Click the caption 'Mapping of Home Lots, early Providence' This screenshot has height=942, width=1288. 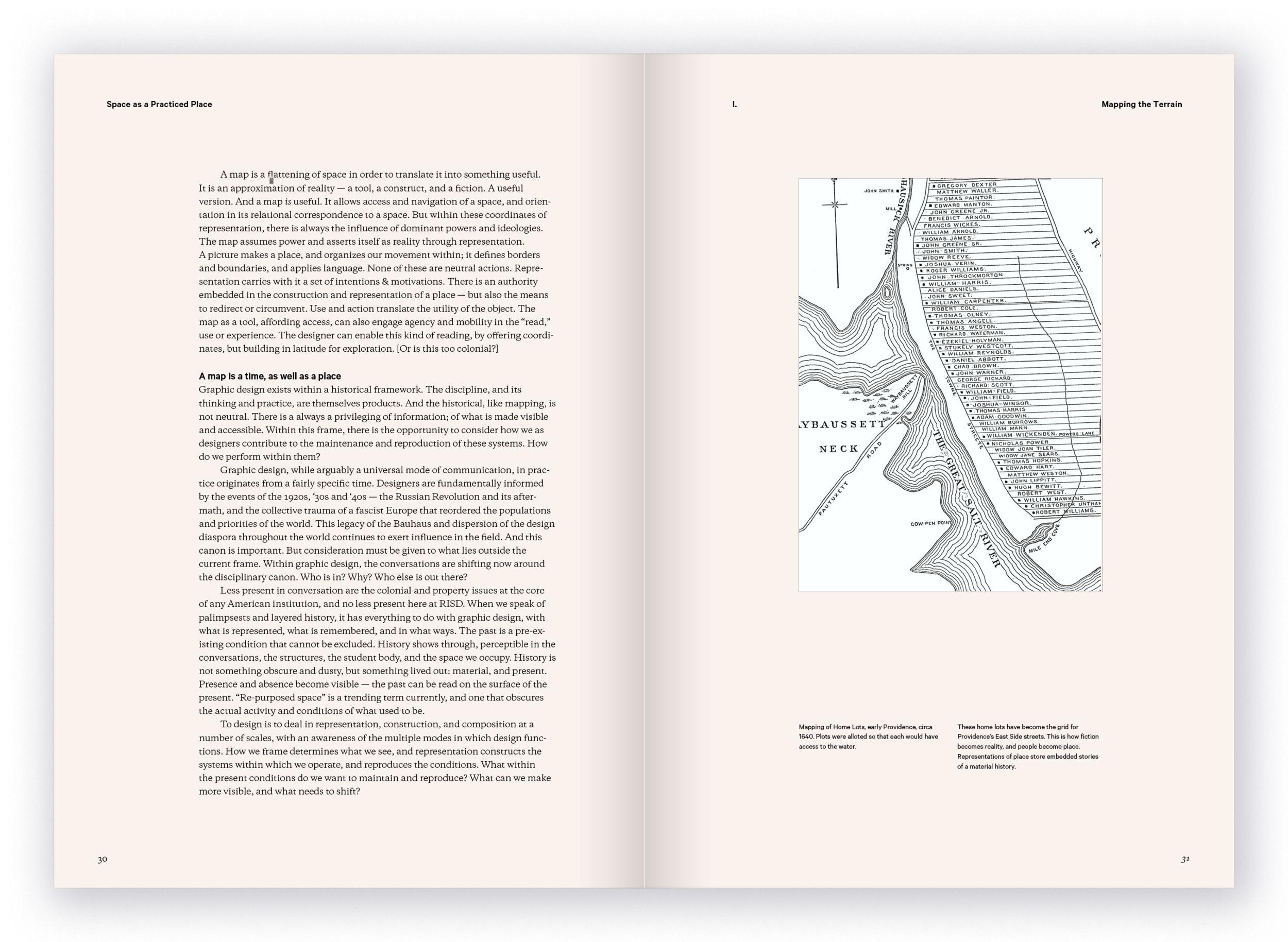868,737
